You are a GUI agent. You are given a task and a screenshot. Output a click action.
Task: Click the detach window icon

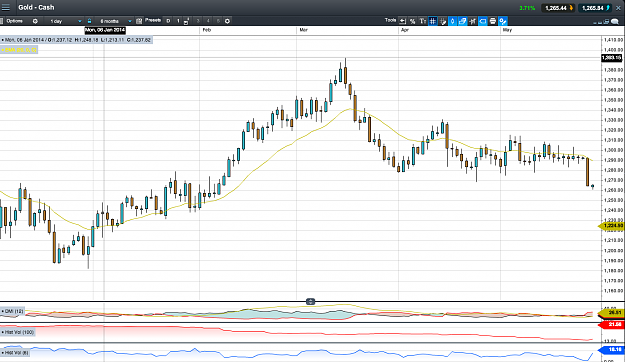(607, 22)
